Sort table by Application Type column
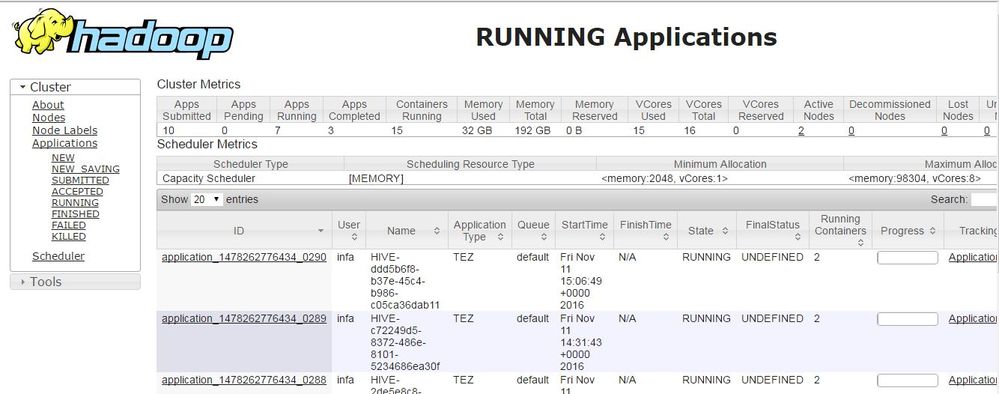 tap(479, 231)
